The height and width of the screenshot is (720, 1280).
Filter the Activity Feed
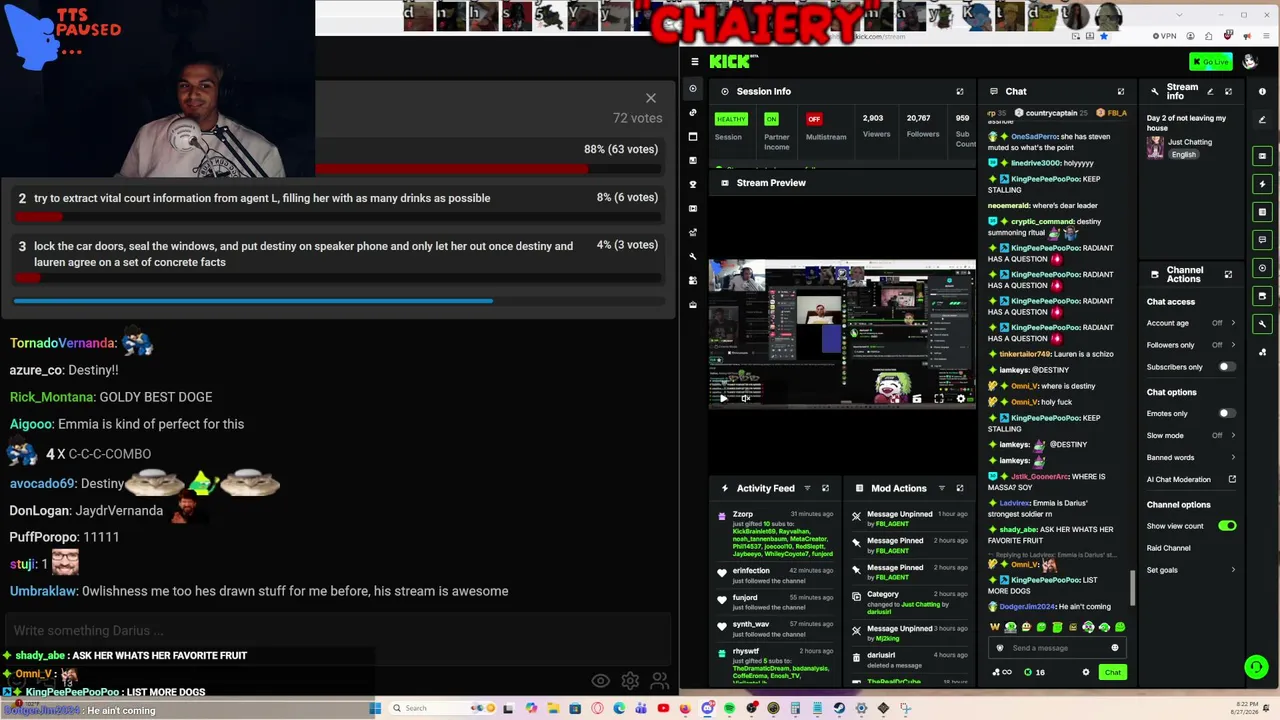(x=807, y=489)
